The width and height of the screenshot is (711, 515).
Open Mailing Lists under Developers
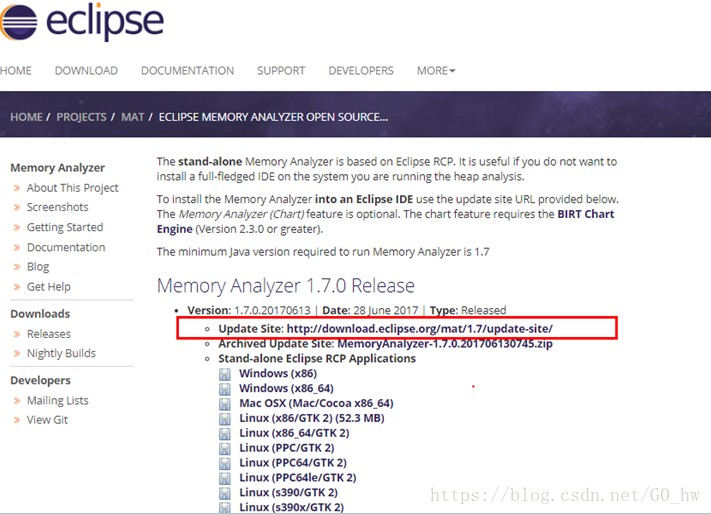58,400
